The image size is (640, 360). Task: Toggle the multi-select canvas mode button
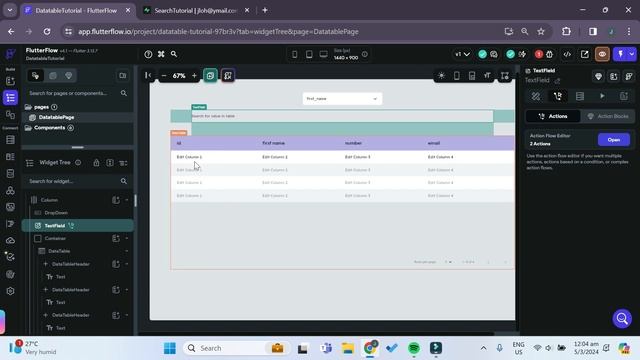tap(210, 76)
